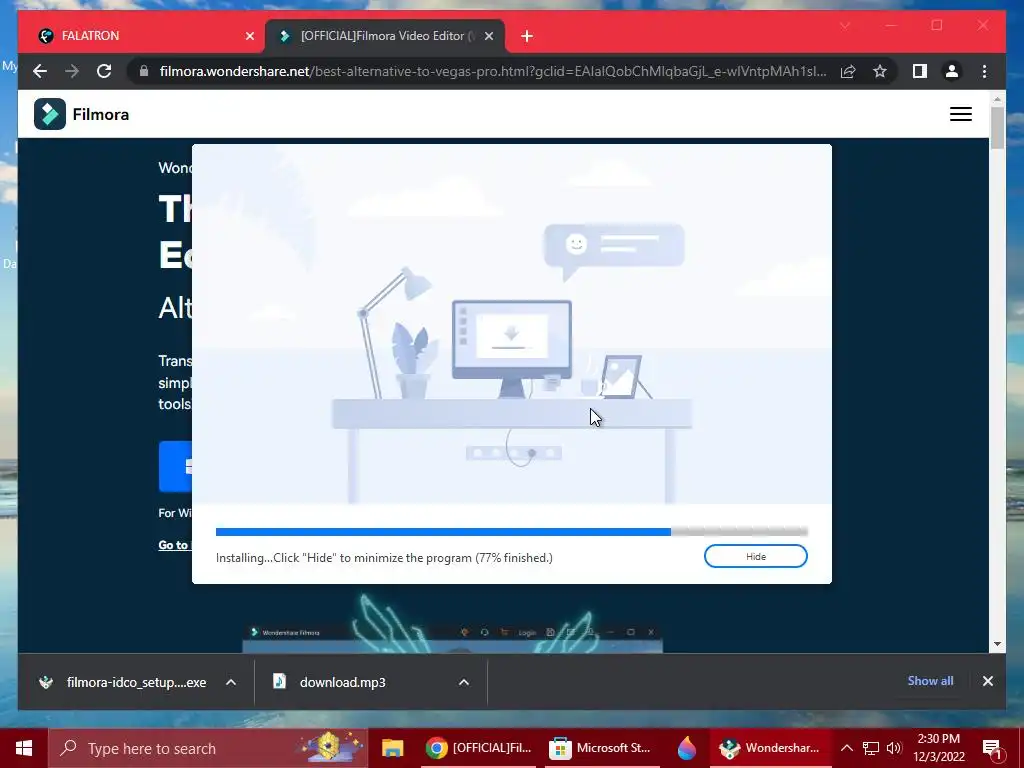Open Chrome's three-dot menu
The height and width of the screenshot is (768, 1024).
(984, 71)
